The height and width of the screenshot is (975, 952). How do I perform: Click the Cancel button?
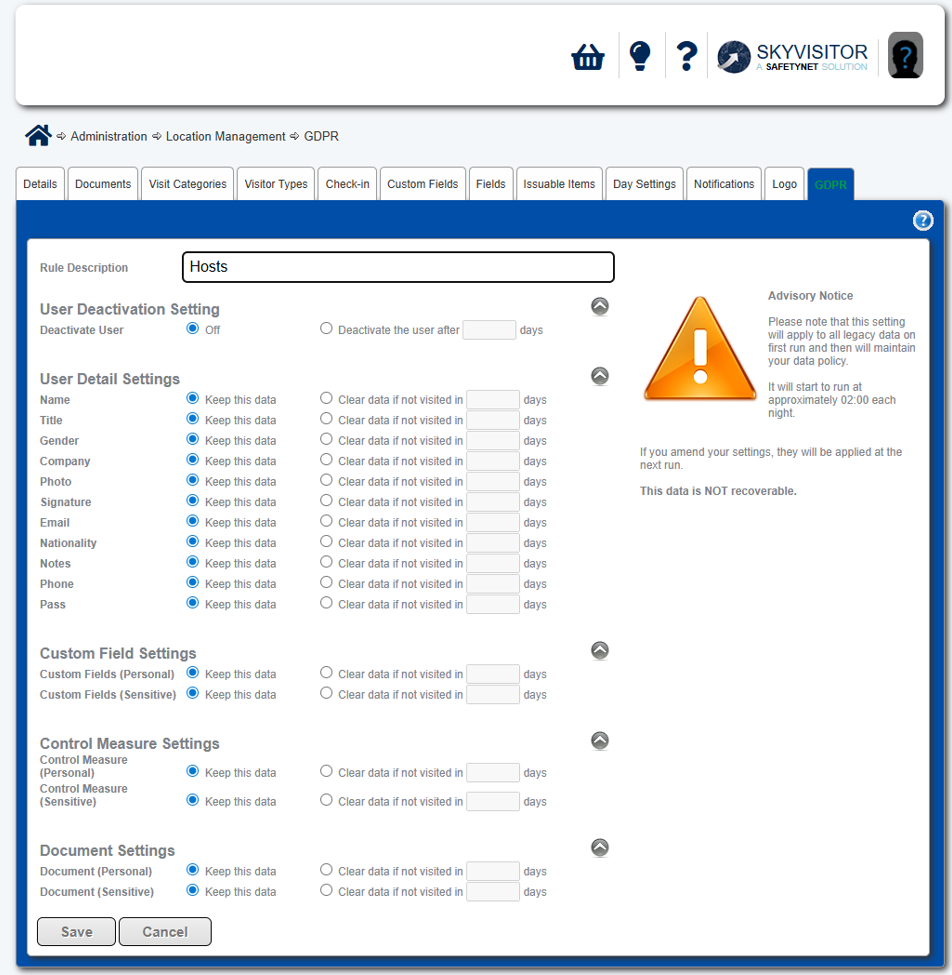pyautogui.click(x=165, y=932)
